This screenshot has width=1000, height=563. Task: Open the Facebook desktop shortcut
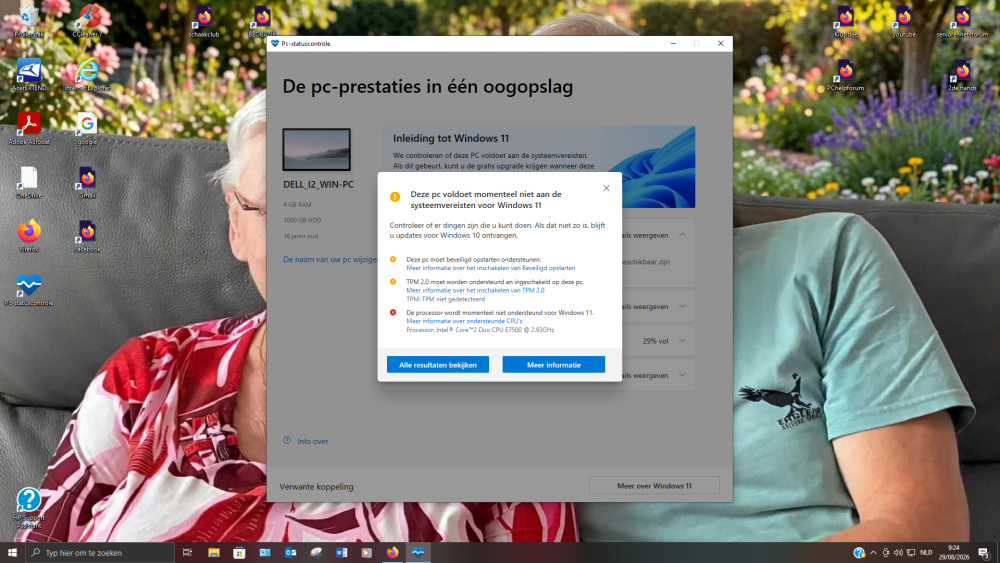[x=87, y=236]
